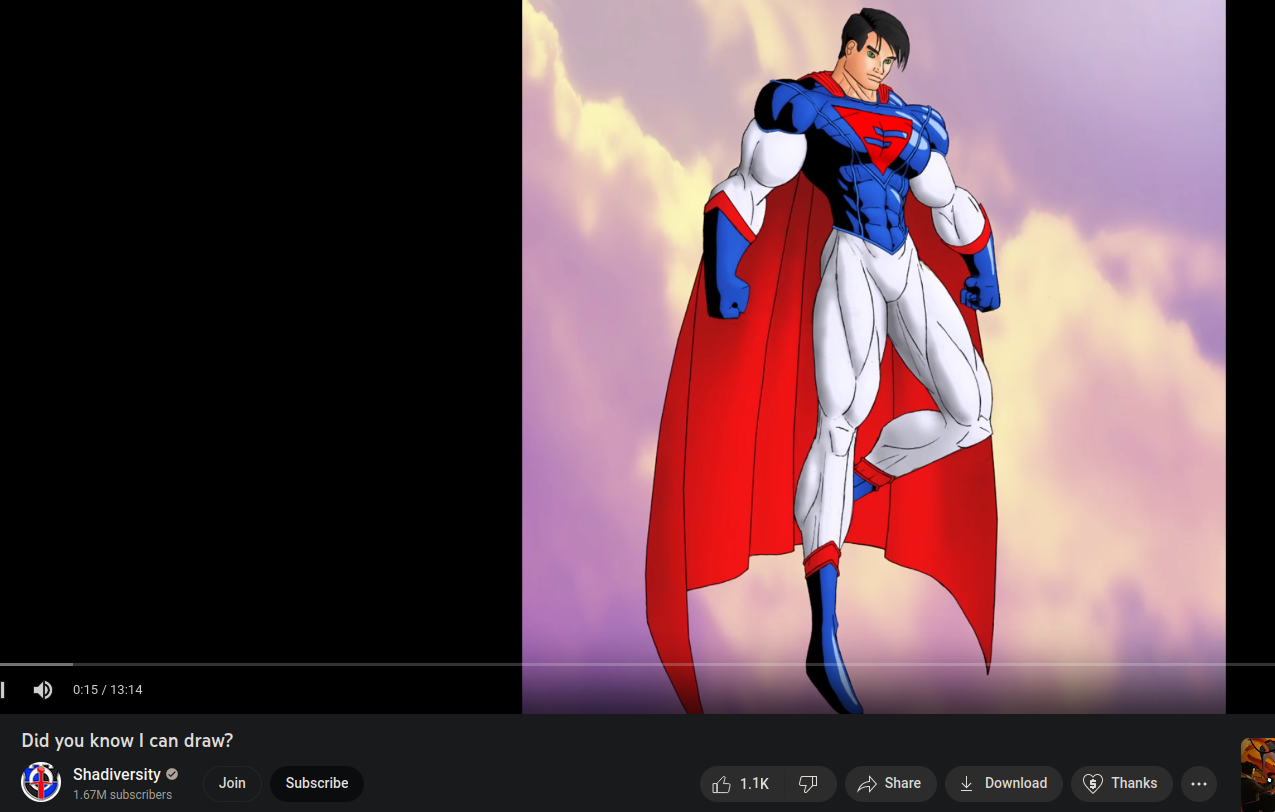
Task: Mute the video volume speaker icon
Action: [42, 690]
